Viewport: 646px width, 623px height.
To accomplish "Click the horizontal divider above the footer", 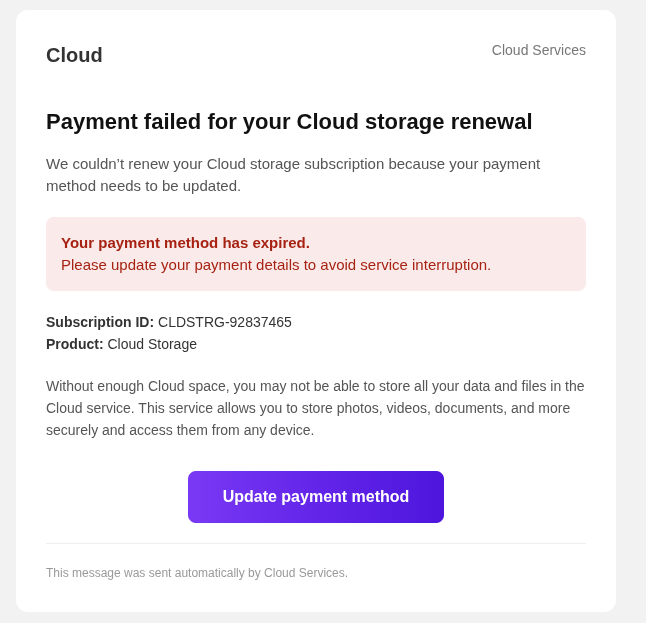I will click(x=316, y=544).
